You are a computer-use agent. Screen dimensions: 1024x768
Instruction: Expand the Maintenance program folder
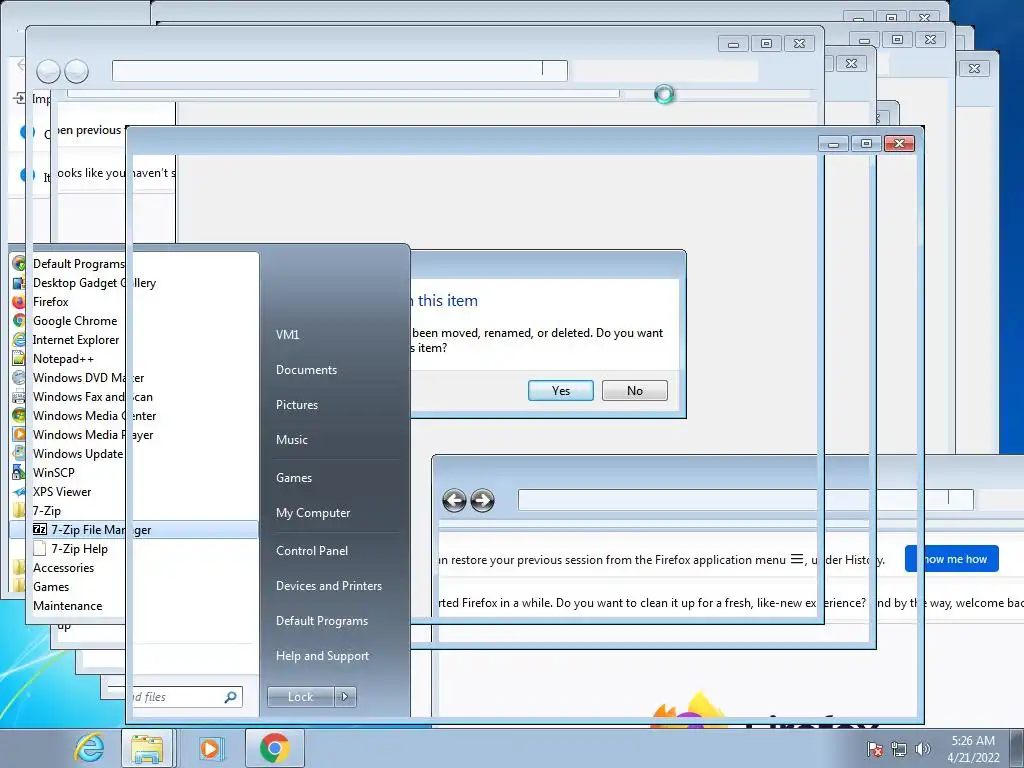pyautogui.click(x=67, y=605)
